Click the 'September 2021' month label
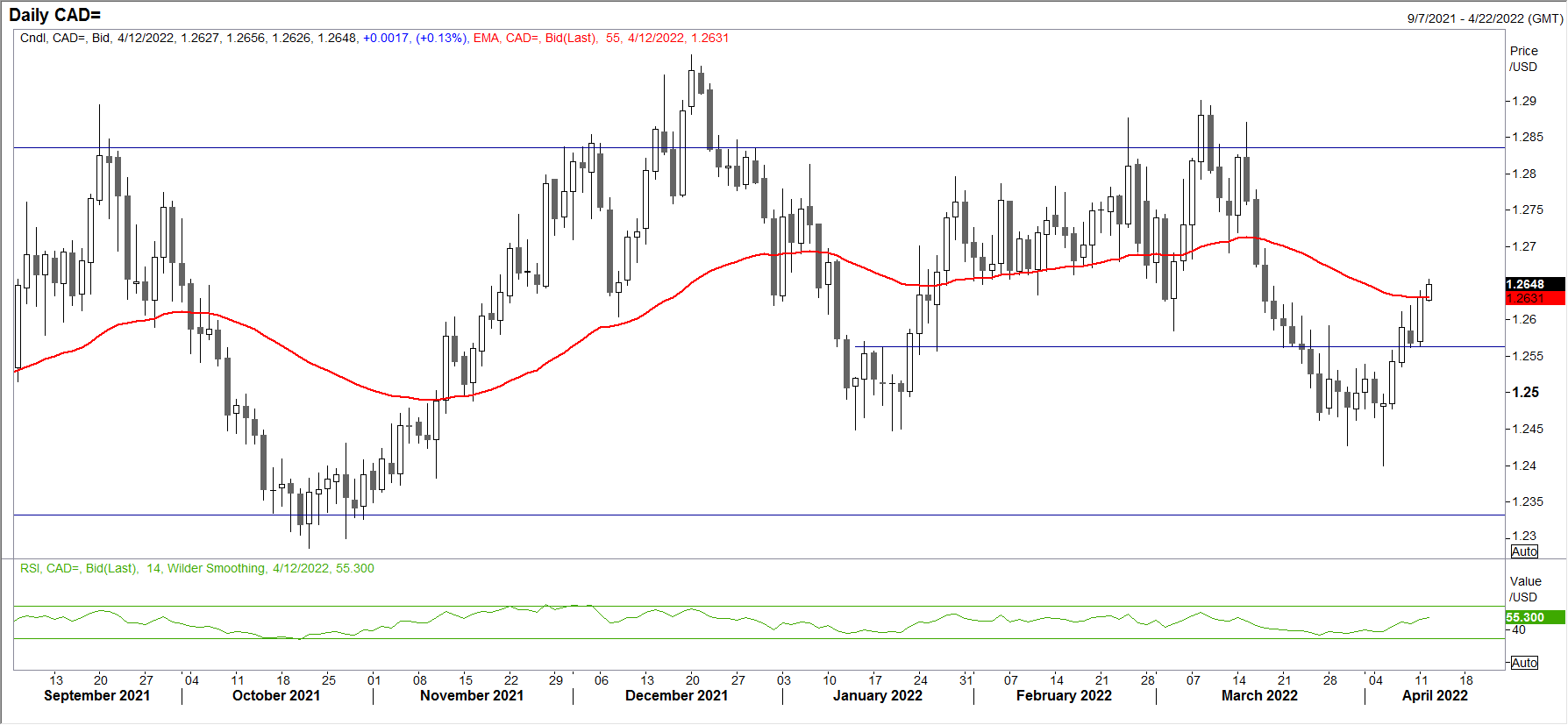Viewport: 1568px width, 725px height. [x=96, y=695]
